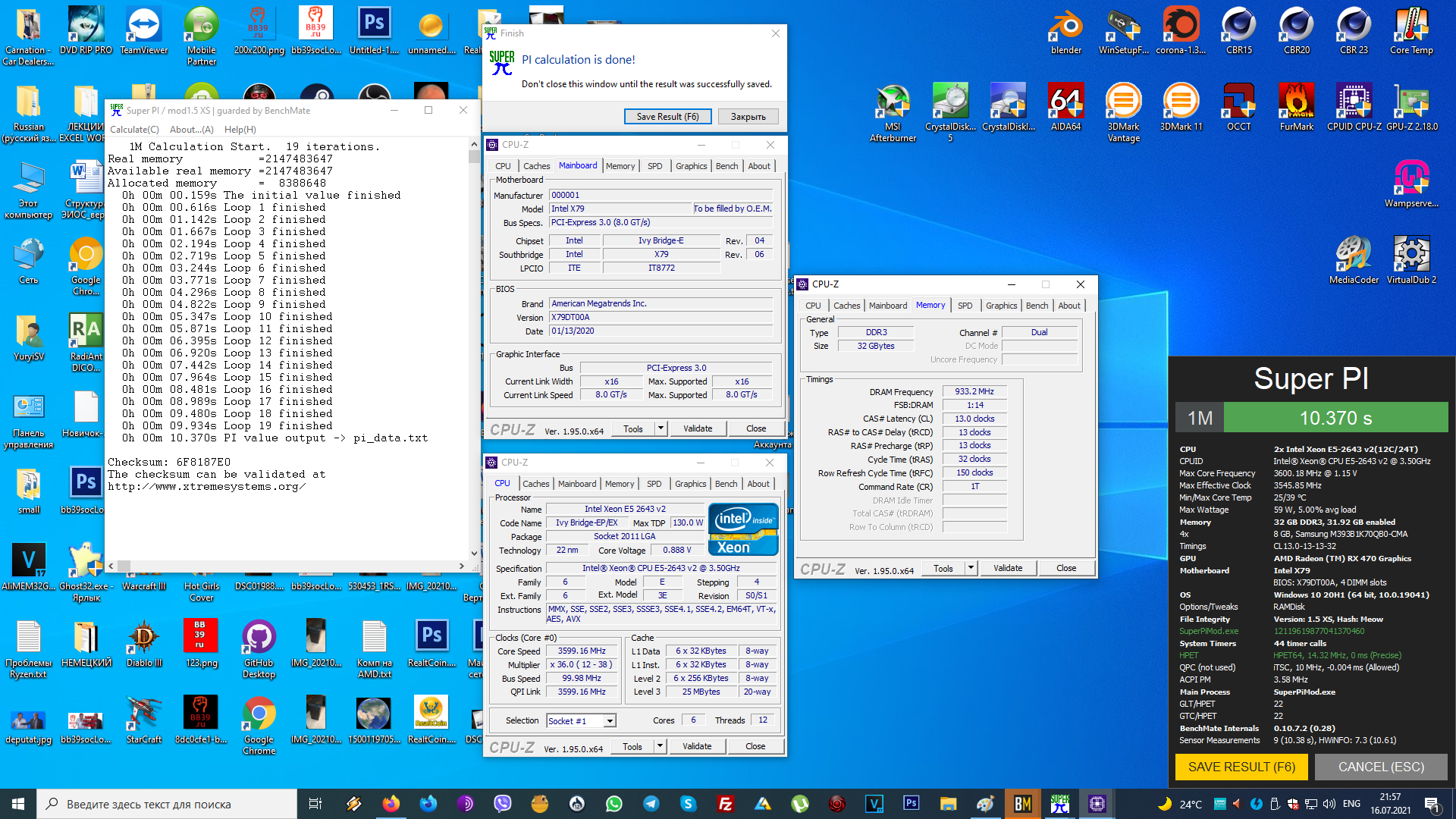The width and height of the screenshot is (1456, 819).
Task: Click CANCEL (ESC) in BenchMate panel
Action: click(x=1381, y=767)
